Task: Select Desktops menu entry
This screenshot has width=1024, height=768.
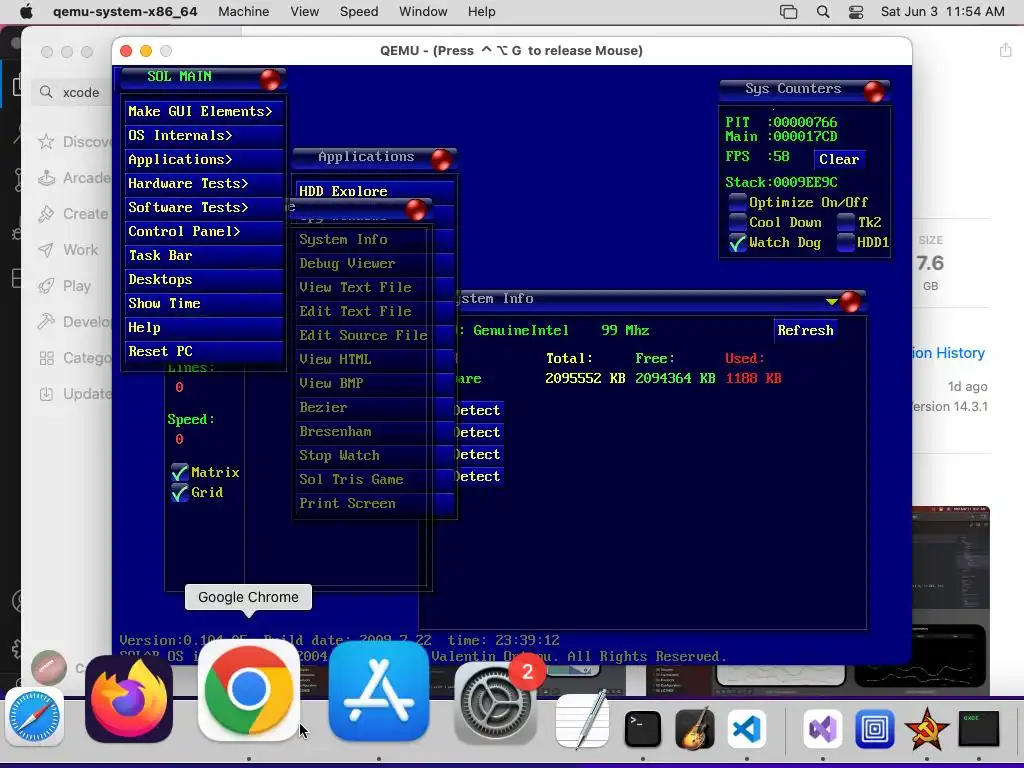Action: [204, 280]
